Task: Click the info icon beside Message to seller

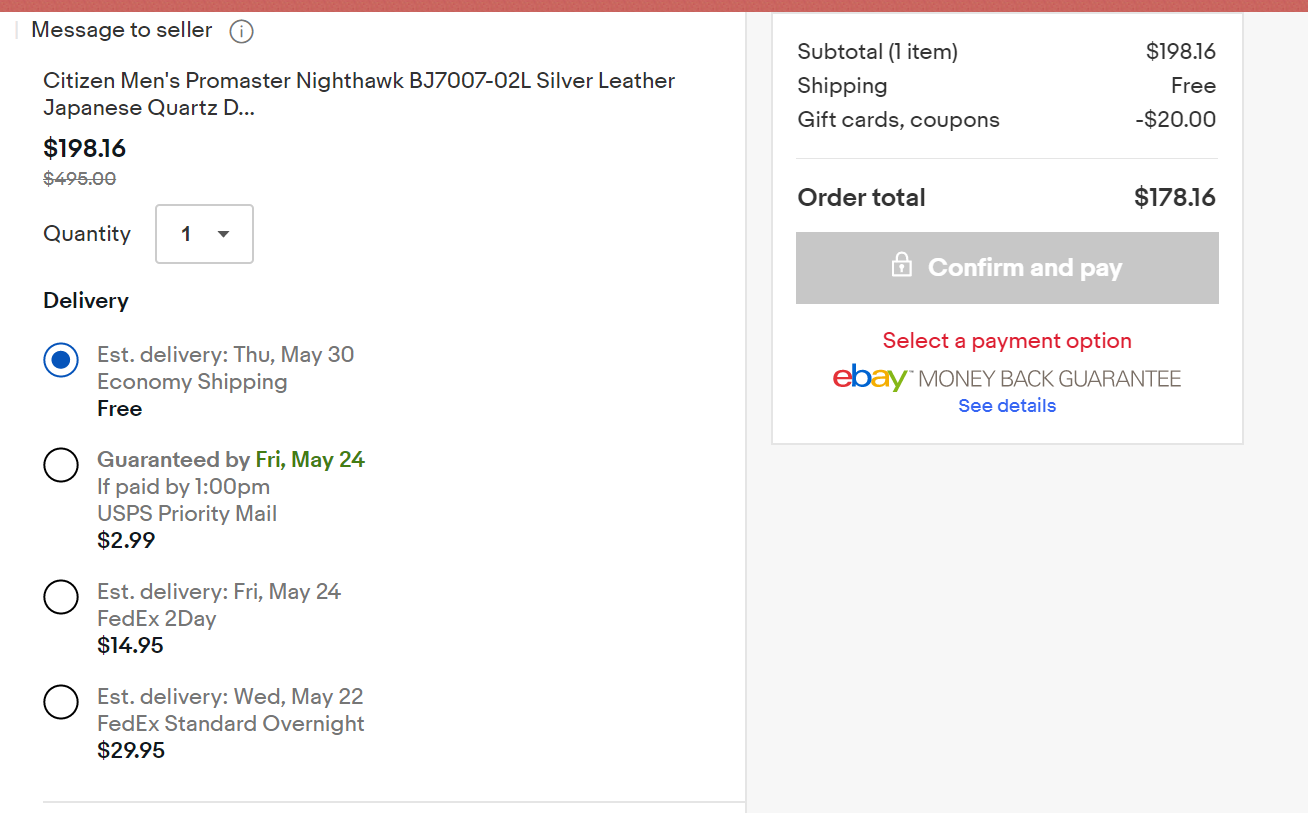Action: tap(241, 32)
